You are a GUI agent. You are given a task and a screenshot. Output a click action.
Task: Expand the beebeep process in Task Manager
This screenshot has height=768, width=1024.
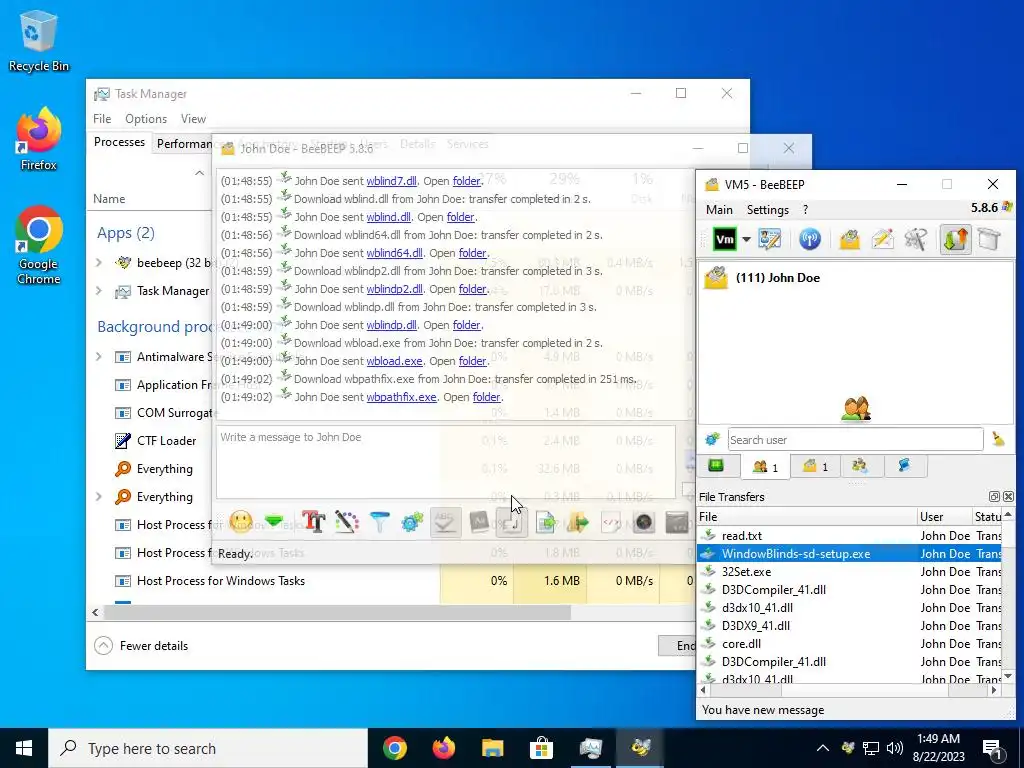tap(99, 263)
